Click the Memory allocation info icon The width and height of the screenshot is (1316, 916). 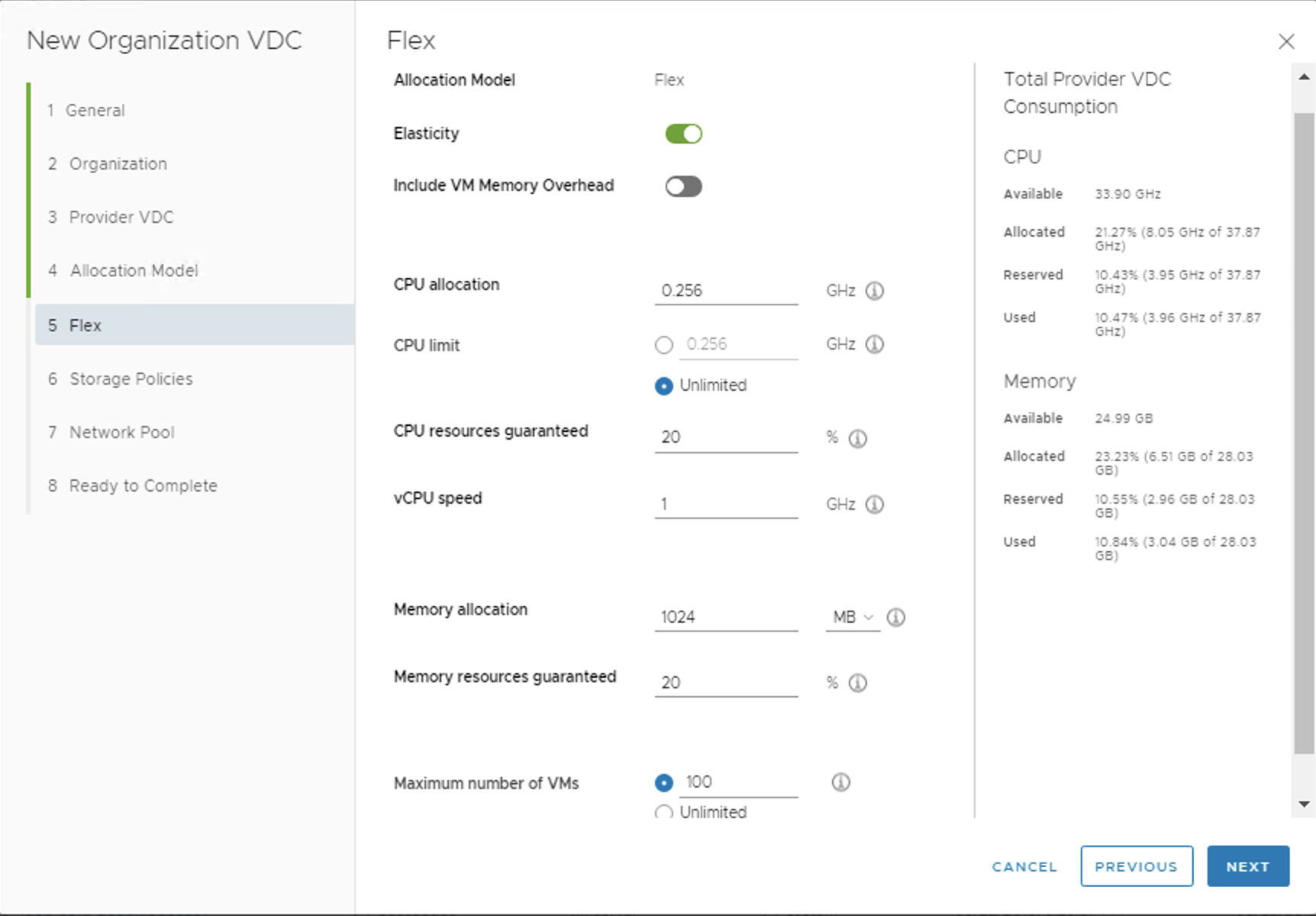[x=895, y=617]
